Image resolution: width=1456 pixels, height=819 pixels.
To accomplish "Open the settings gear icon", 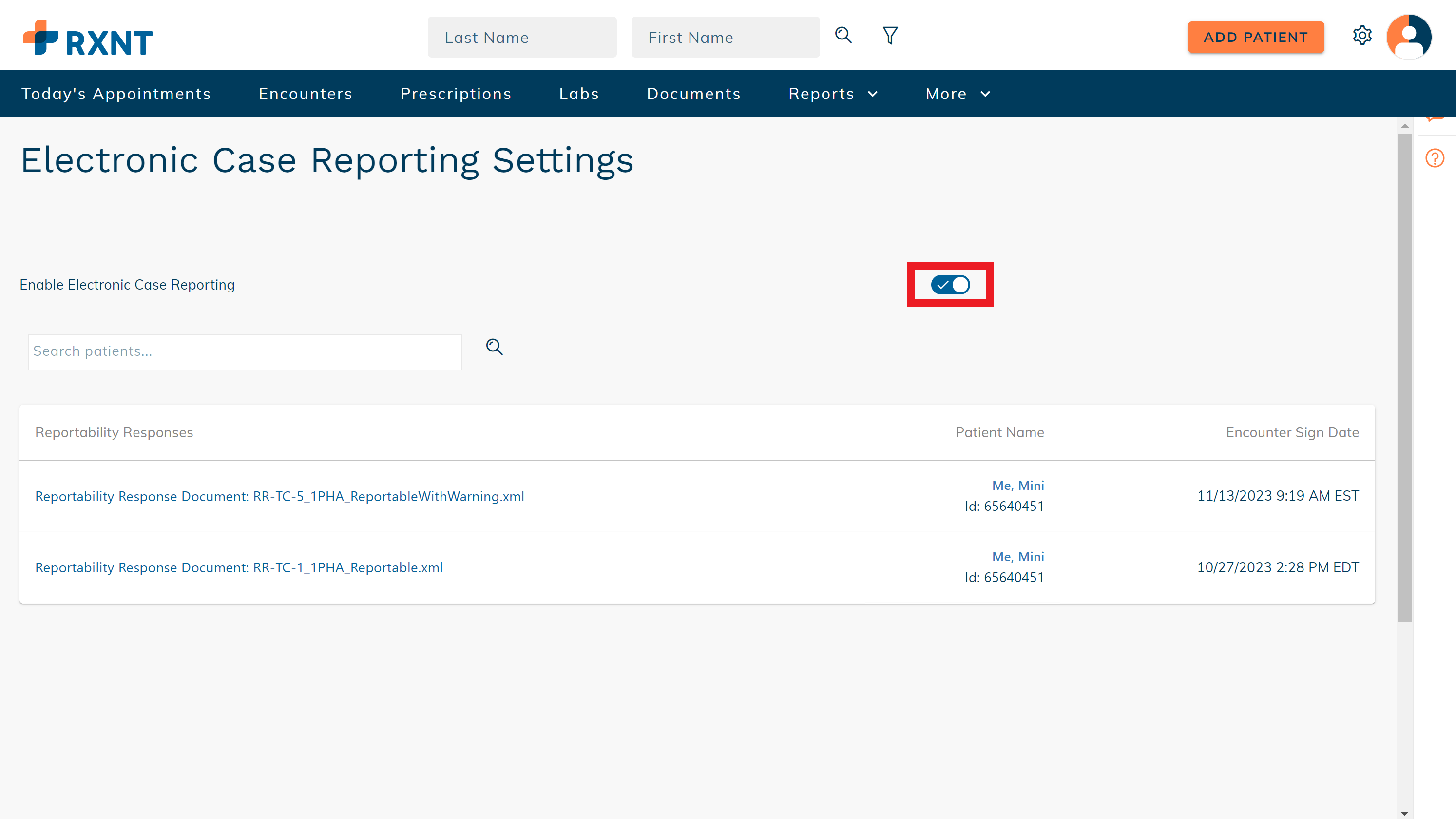I will [x=1362, y=36].
